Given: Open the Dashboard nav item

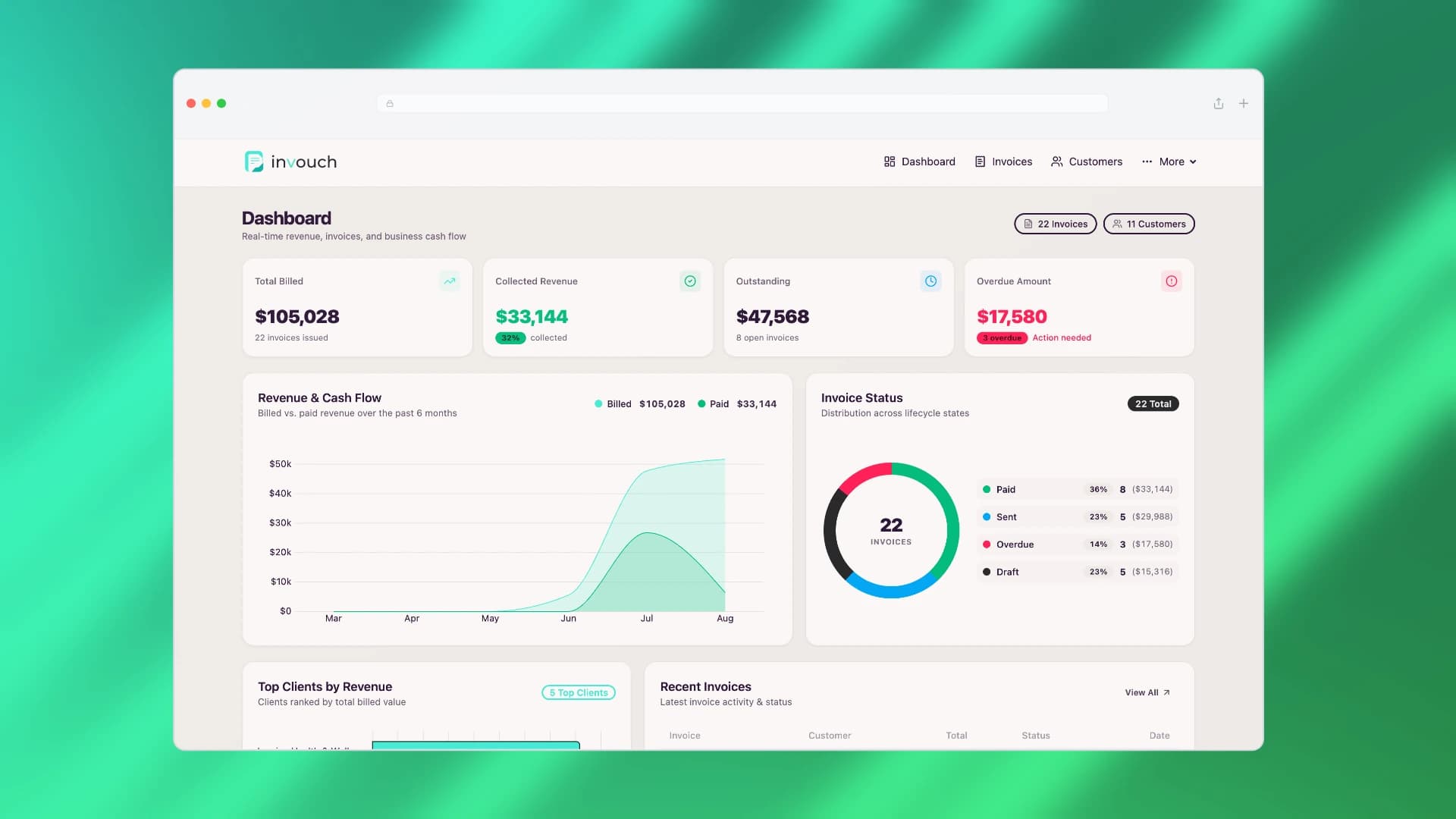Looking at the screenshot, I should (x=919, y=162).
